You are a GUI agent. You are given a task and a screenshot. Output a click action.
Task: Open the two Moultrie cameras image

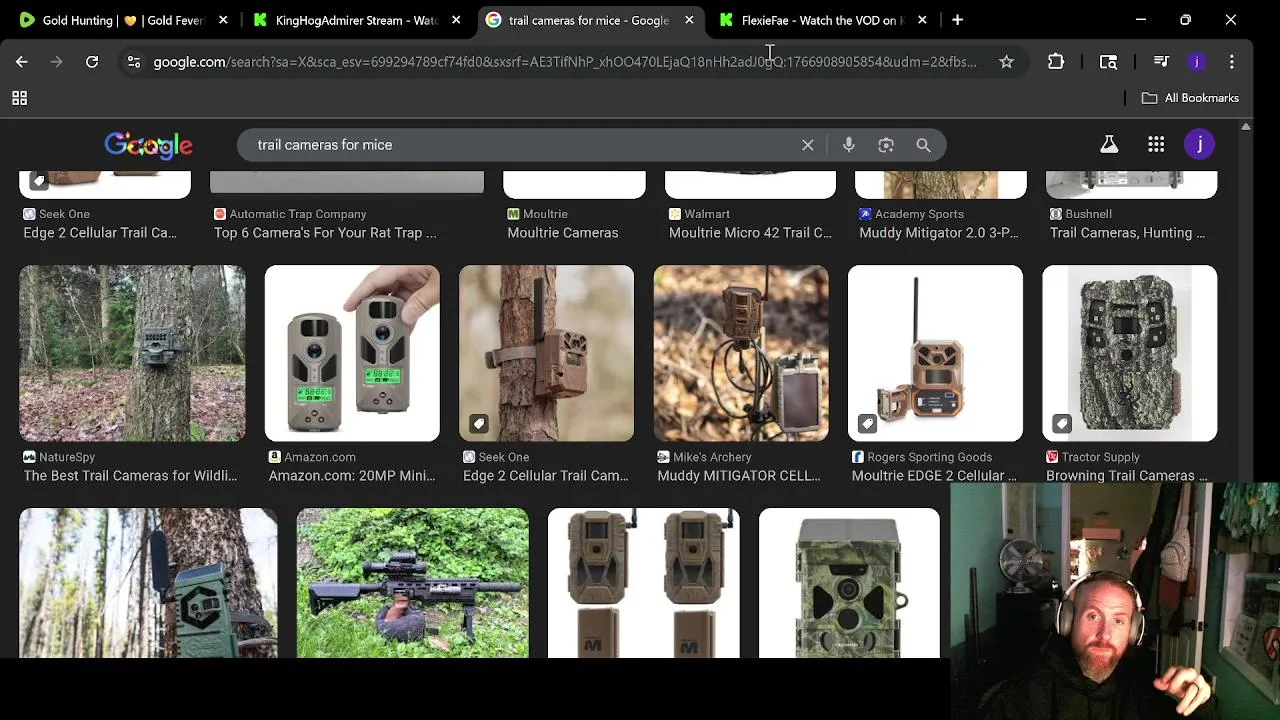[x=644, y=583]
